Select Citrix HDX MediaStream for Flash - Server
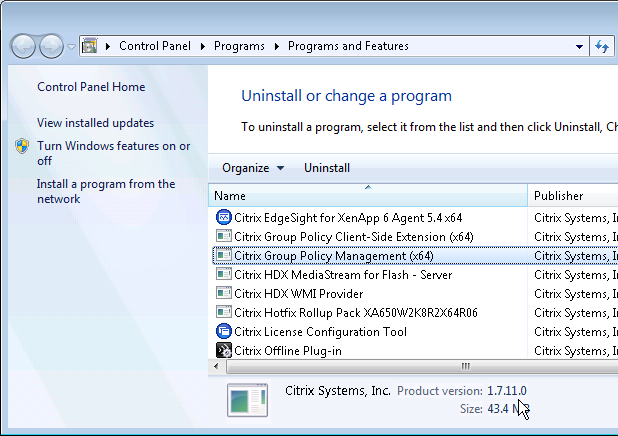 click(x=415, y=274)
